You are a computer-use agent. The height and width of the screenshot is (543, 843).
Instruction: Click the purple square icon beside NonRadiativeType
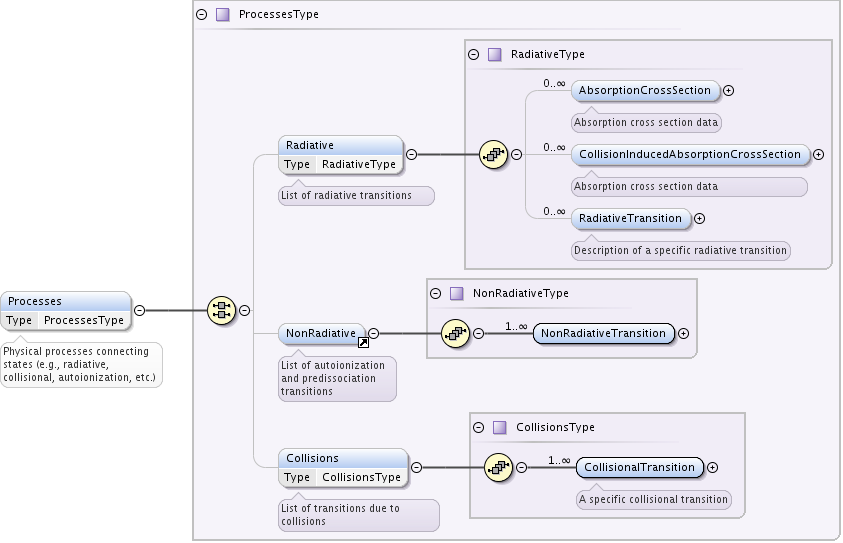pyautogui.click(x=457, y=293)
